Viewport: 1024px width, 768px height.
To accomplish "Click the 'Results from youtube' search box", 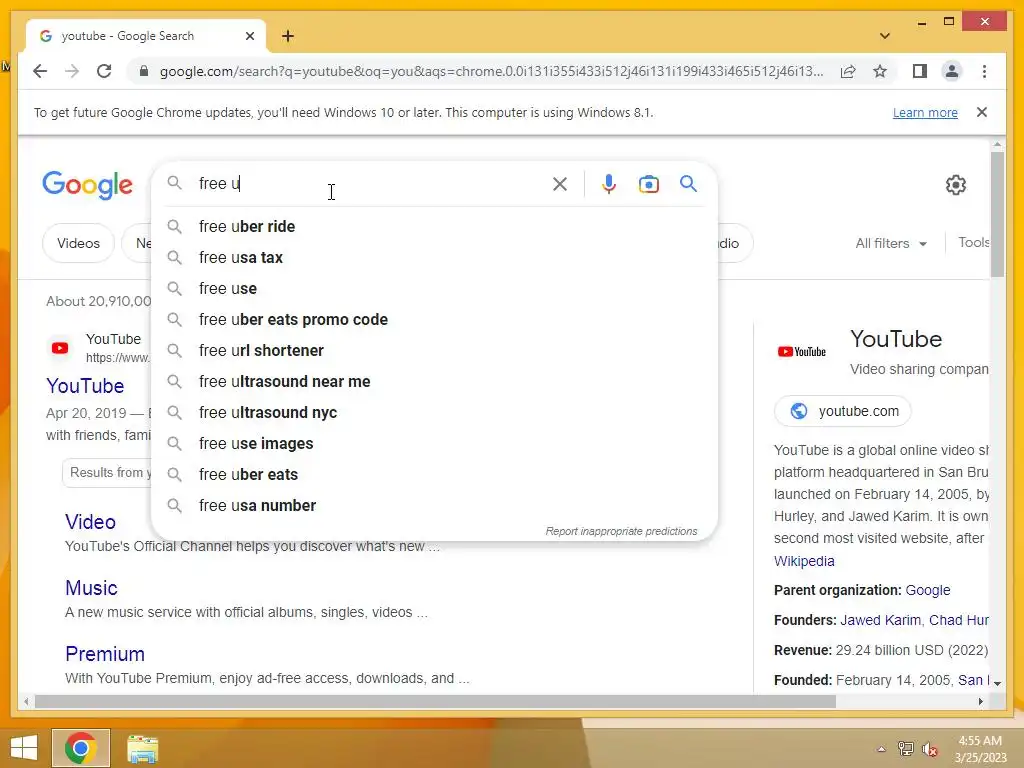I will pos(106,473).
